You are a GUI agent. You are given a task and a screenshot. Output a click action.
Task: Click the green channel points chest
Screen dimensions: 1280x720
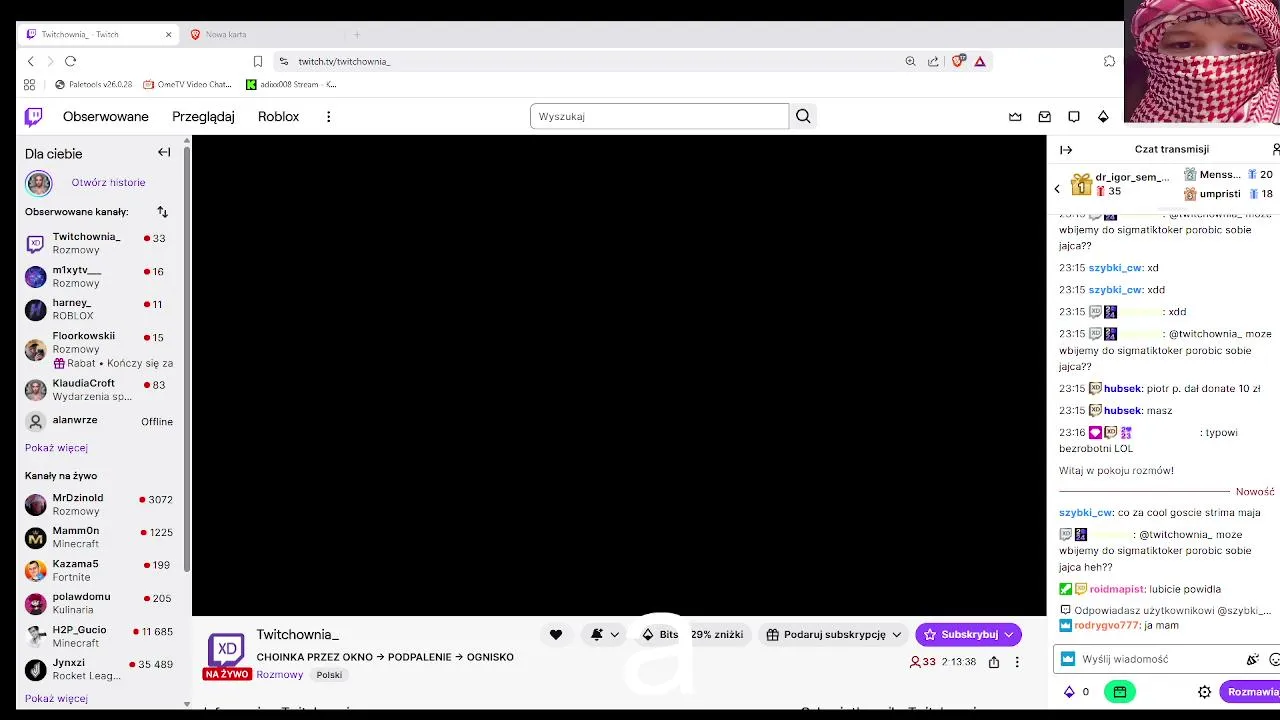(x=1120, y=692)
